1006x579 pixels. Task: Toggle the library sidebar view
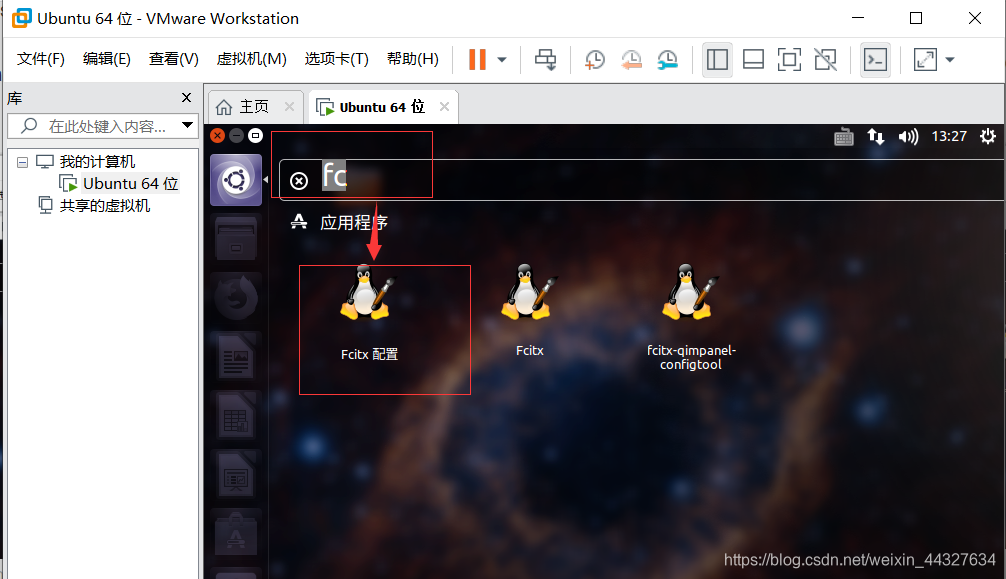[x=717, y=60]
